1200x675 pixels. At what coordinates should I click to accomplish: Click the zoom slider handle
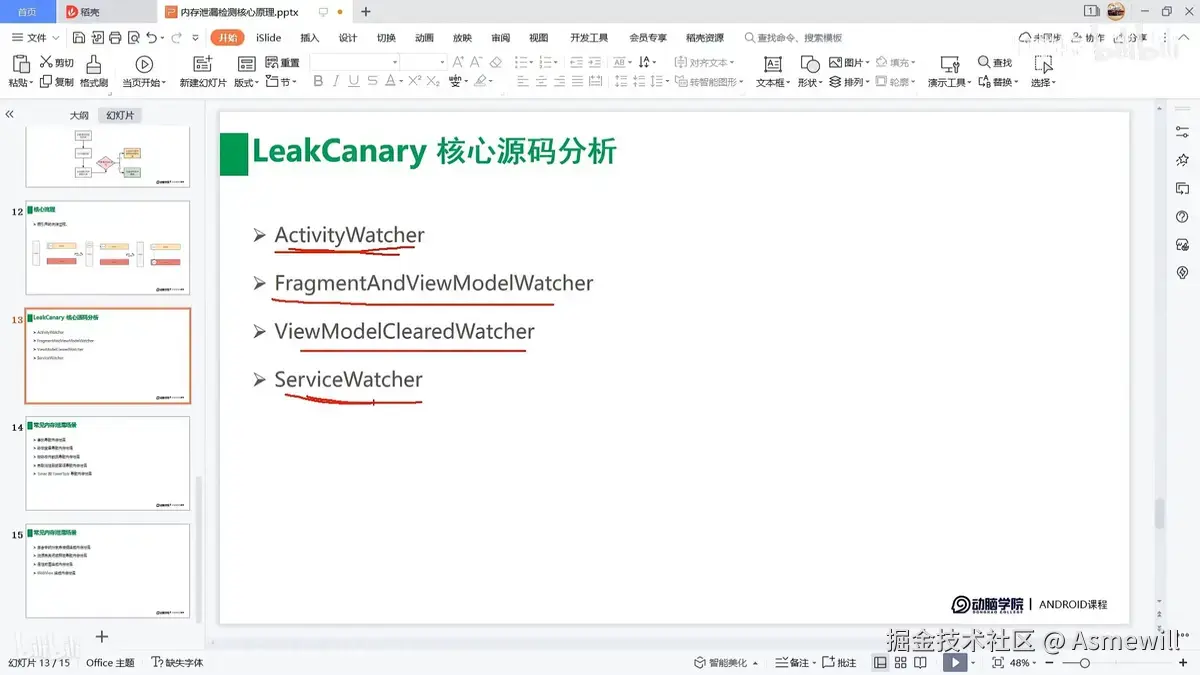pyautogui.click(x=1084, y=663)
